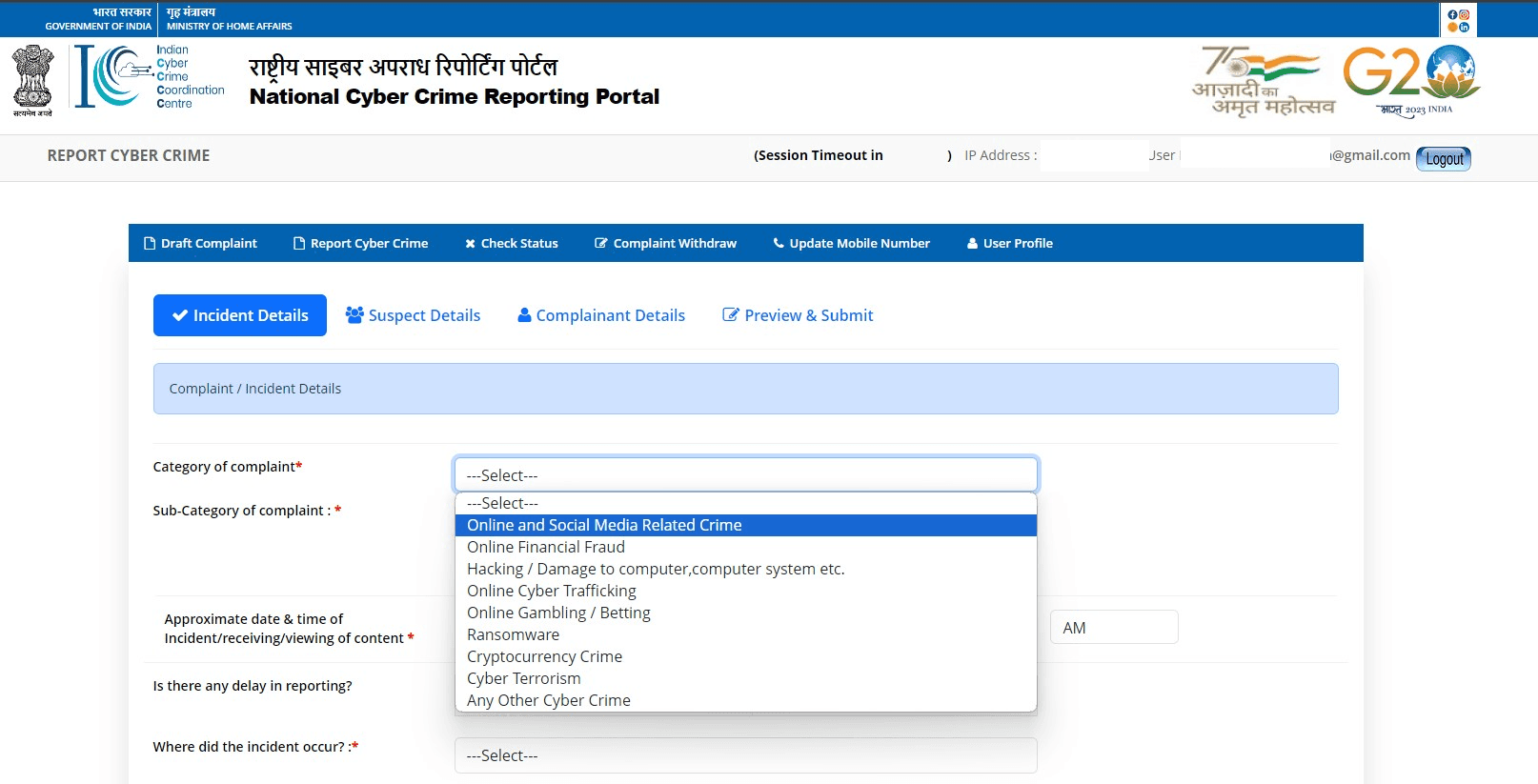This screenshot has height=784, width=1538.
Task: Select Update Mobile Number menu item
Action: tap(852, 243)
